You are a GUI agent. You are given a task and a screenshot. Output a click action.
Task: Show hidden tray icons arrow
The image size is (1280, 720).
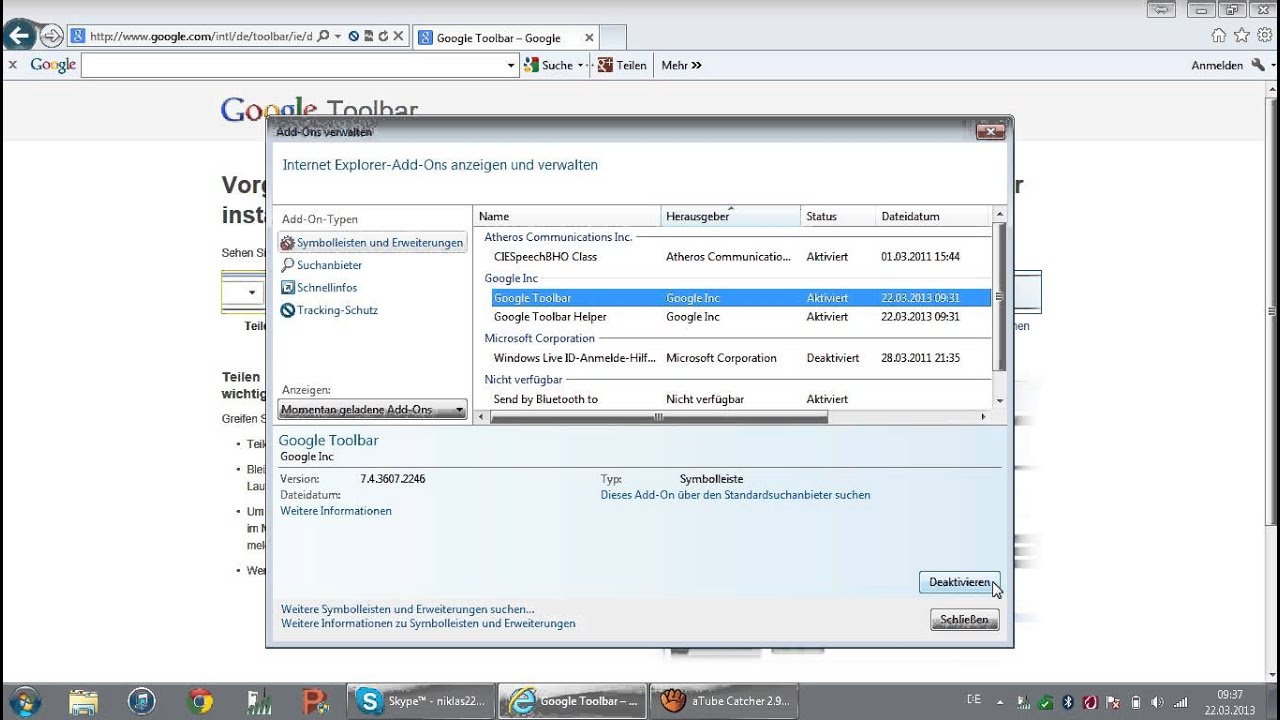(x=1000, y=701)
